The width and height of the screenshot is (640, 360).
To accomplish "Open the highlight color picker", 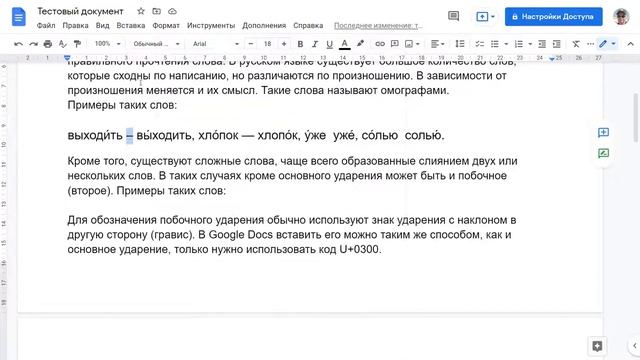I will [x=360, y=44].
